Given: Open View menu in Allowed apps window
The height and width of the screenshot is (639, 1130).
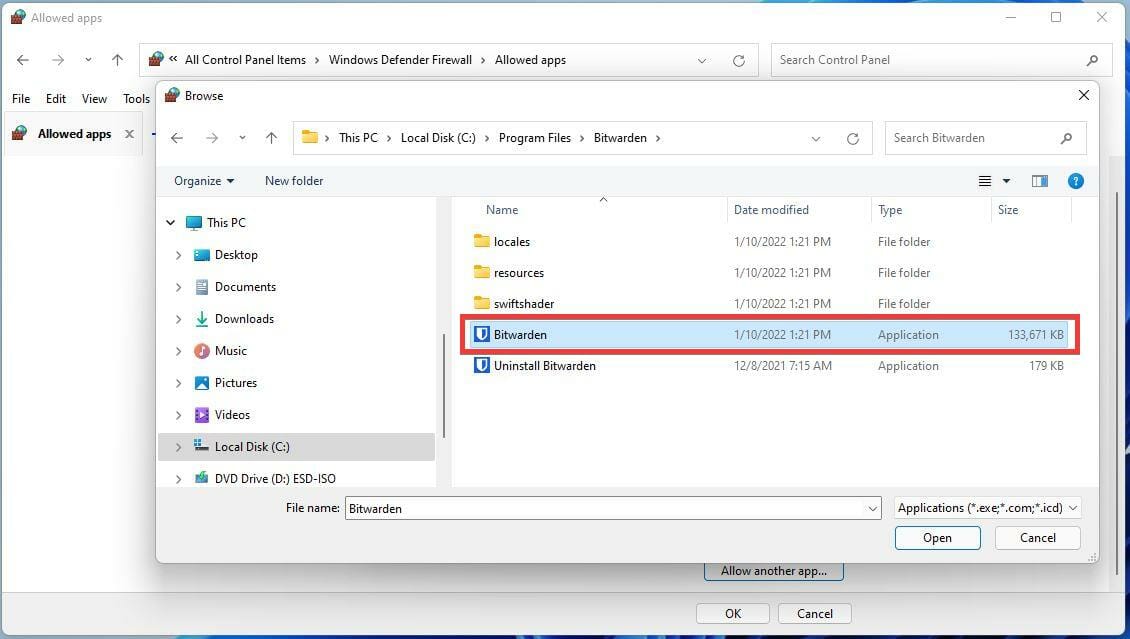Looking at the screenshot, I should click(x=94, y=99).
